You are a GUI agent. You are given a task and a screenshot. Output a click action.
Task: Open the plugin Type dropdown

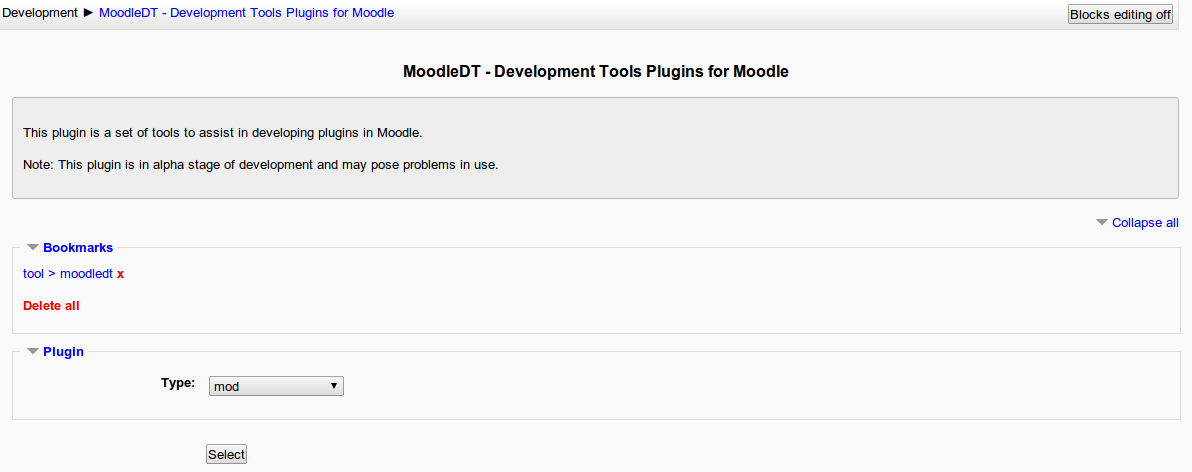pos(275,386)
